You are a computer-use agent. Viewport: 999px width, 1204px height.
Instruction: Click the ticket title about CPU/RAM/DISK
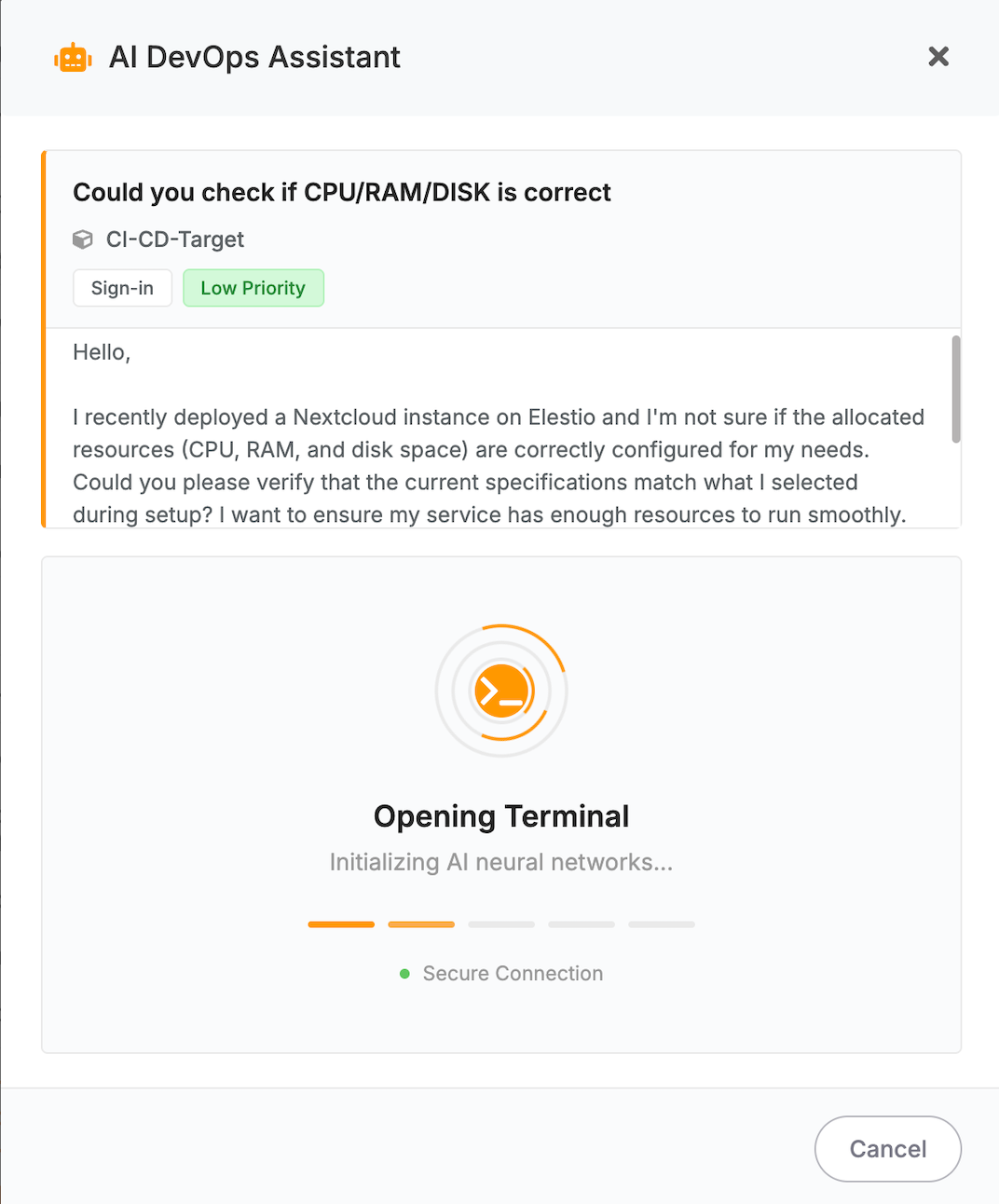point(342,192)
